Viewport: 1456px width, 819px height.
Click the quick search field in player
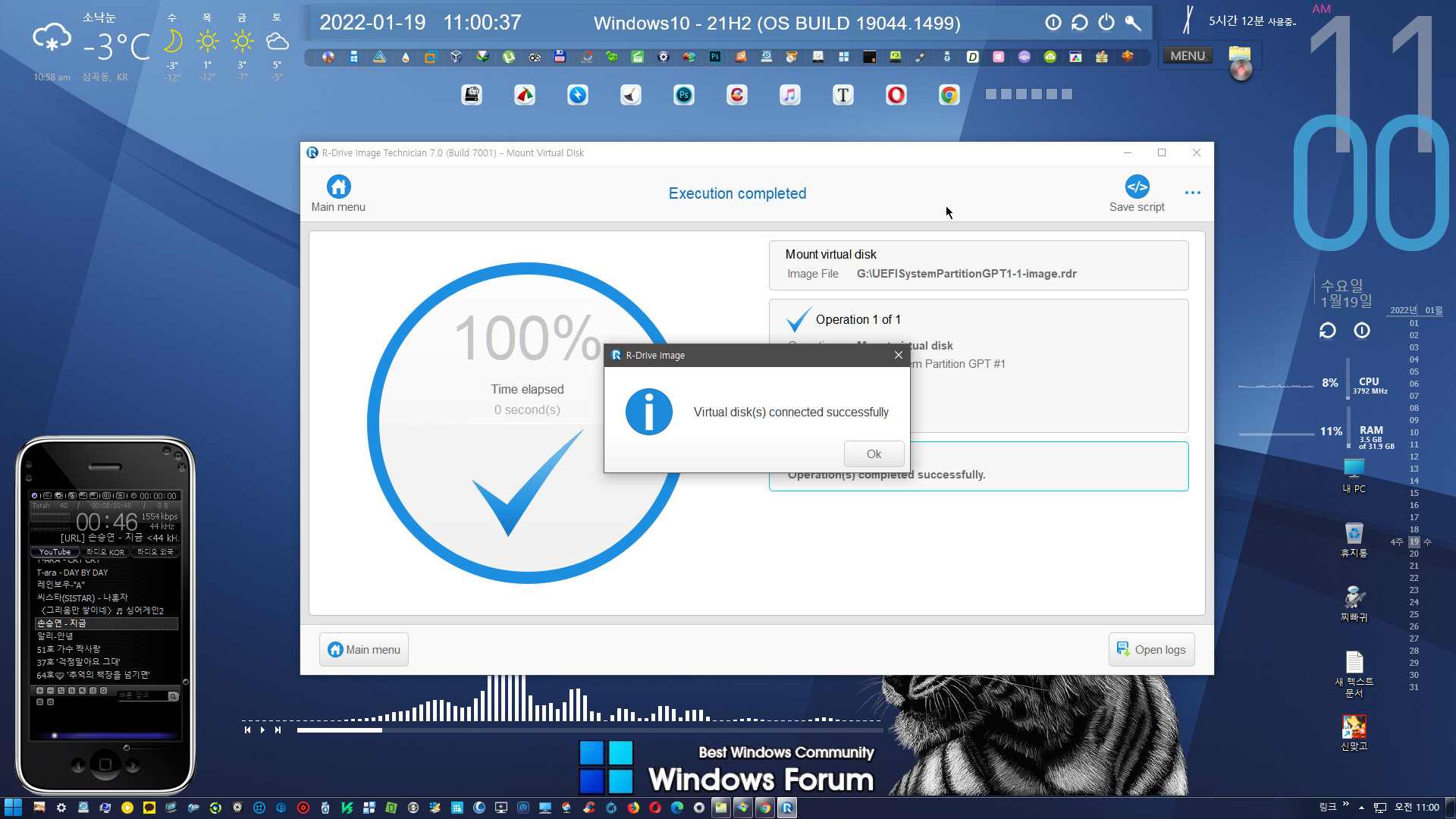click(x=142, y=695)
